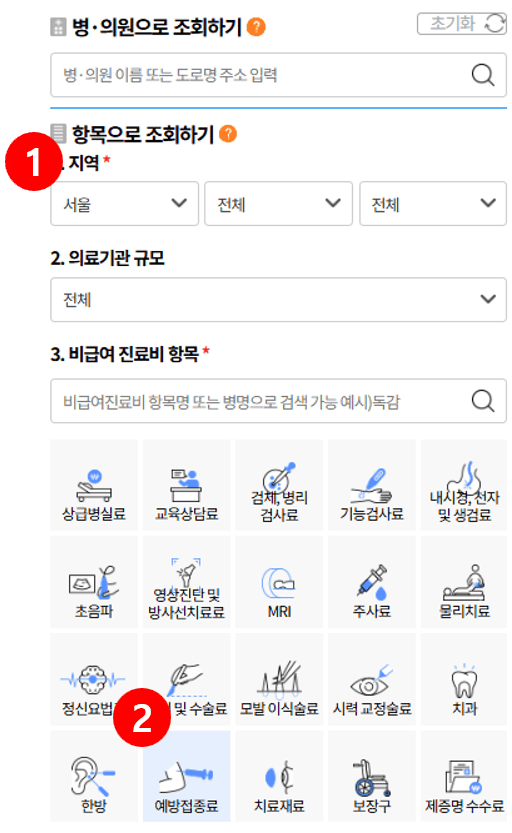Screen dimensions: 512x833
Task: Select the 처치 및 수술료 category icon
Action: point(186,679)
